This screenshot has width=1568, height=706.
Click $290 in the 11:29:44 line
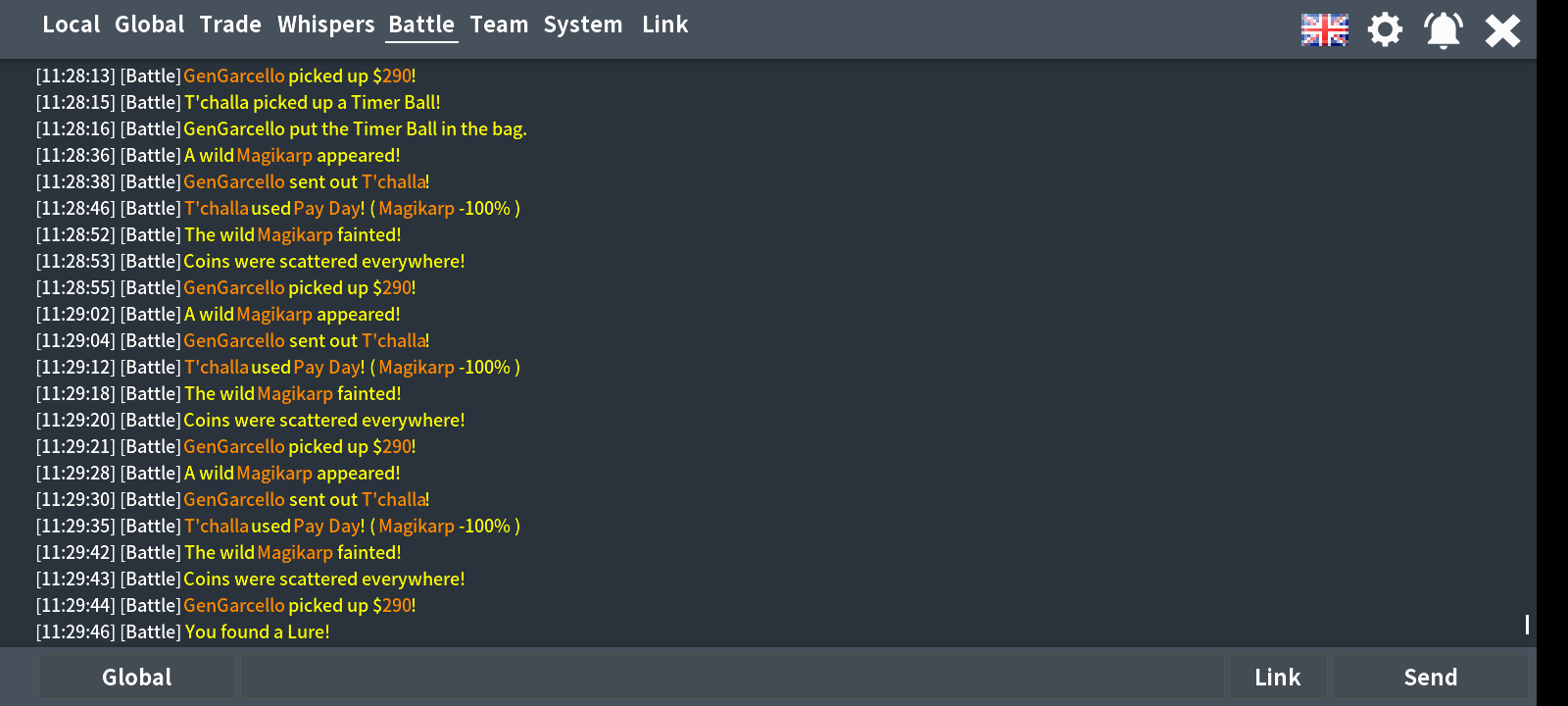[392, 605]
